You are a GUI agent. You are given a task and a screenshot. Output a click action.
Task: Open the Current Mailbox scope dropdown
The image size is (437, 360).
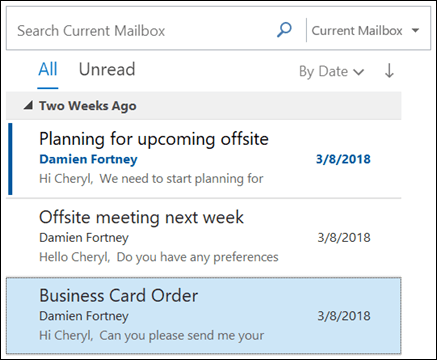(365, 31)
